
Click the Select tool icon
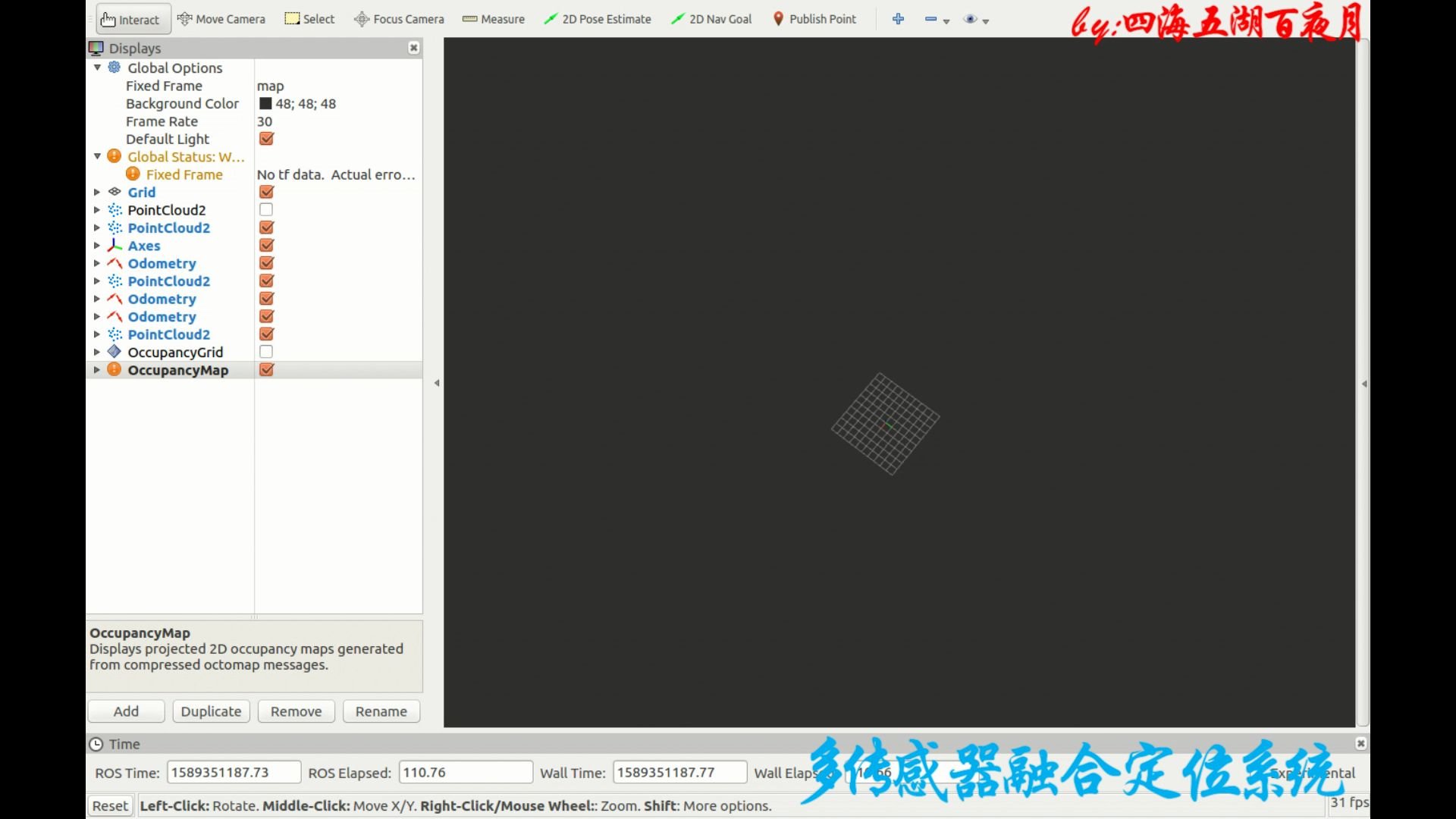coord(292,19)
